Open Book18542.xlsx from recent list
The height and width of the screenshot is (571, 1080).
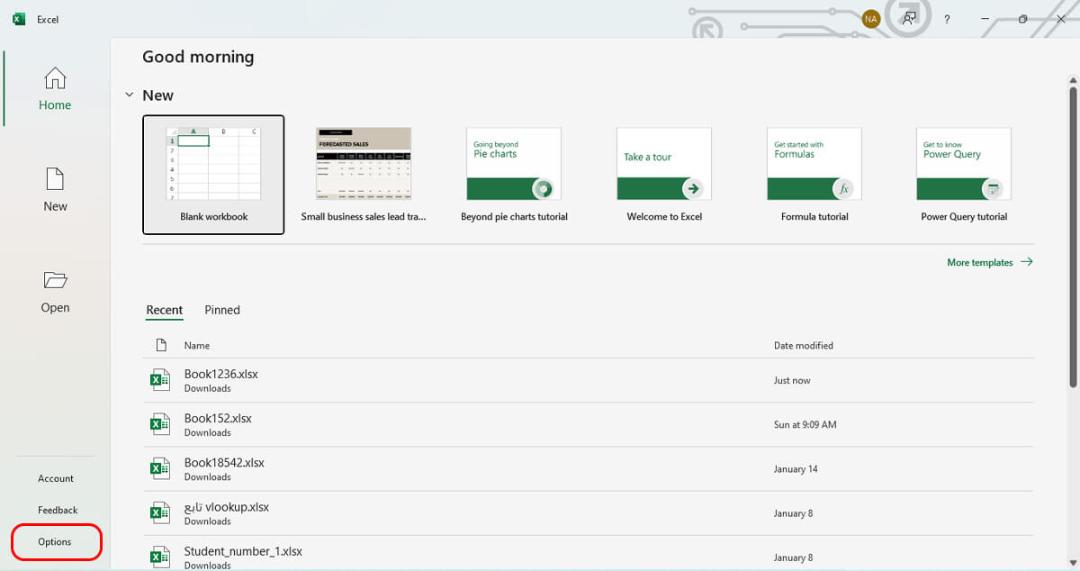[588, 468]
